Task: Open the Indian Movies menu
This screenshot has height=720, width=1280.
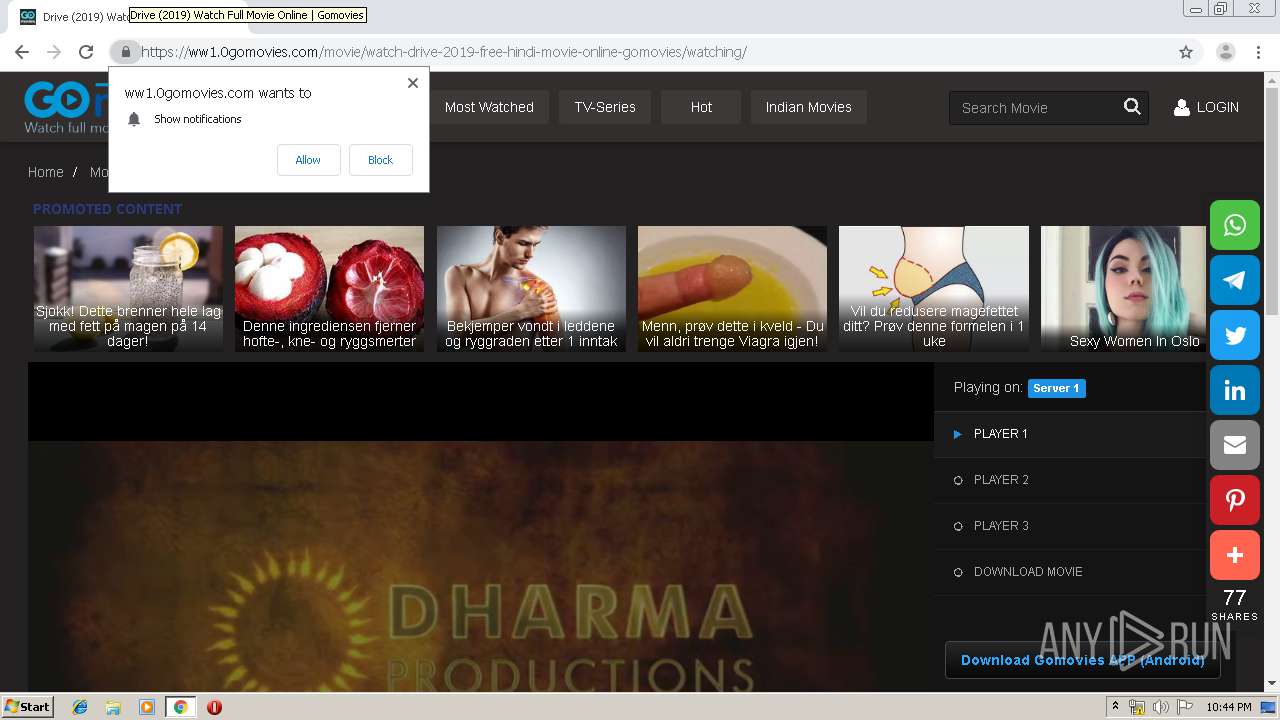Action: [x=808, y=107]
